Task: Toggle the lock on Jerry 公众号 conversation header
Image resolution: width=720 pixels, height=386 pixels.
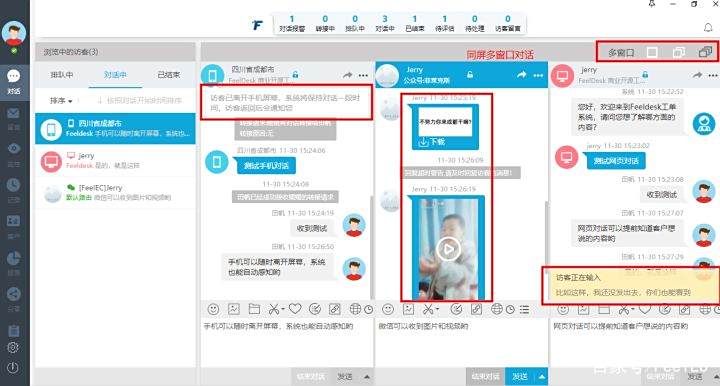Action: click(x=470, y=74)
